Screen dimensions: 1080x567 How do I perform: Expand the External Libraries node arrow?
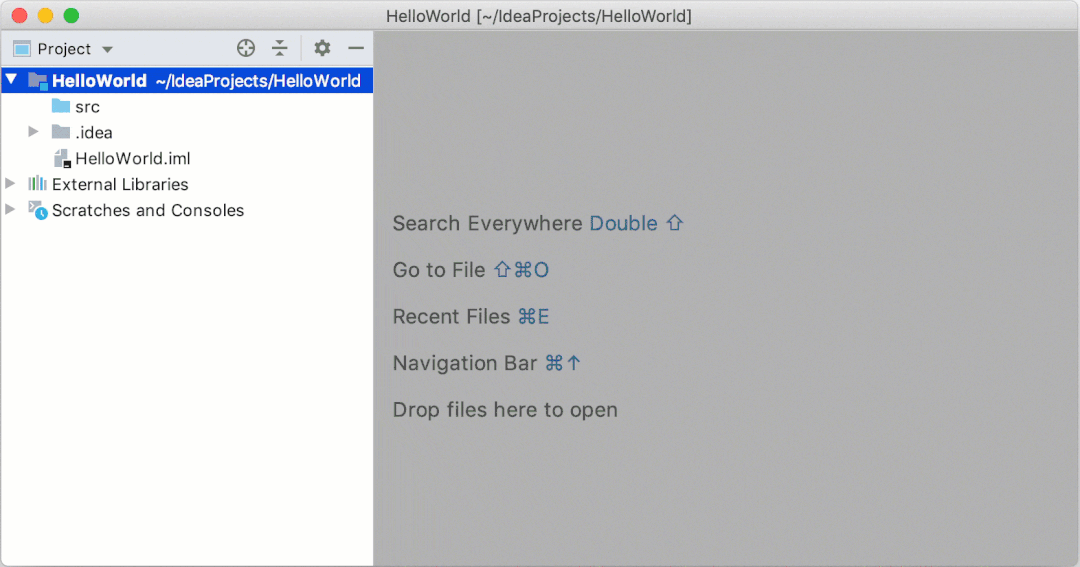[10, 183]
